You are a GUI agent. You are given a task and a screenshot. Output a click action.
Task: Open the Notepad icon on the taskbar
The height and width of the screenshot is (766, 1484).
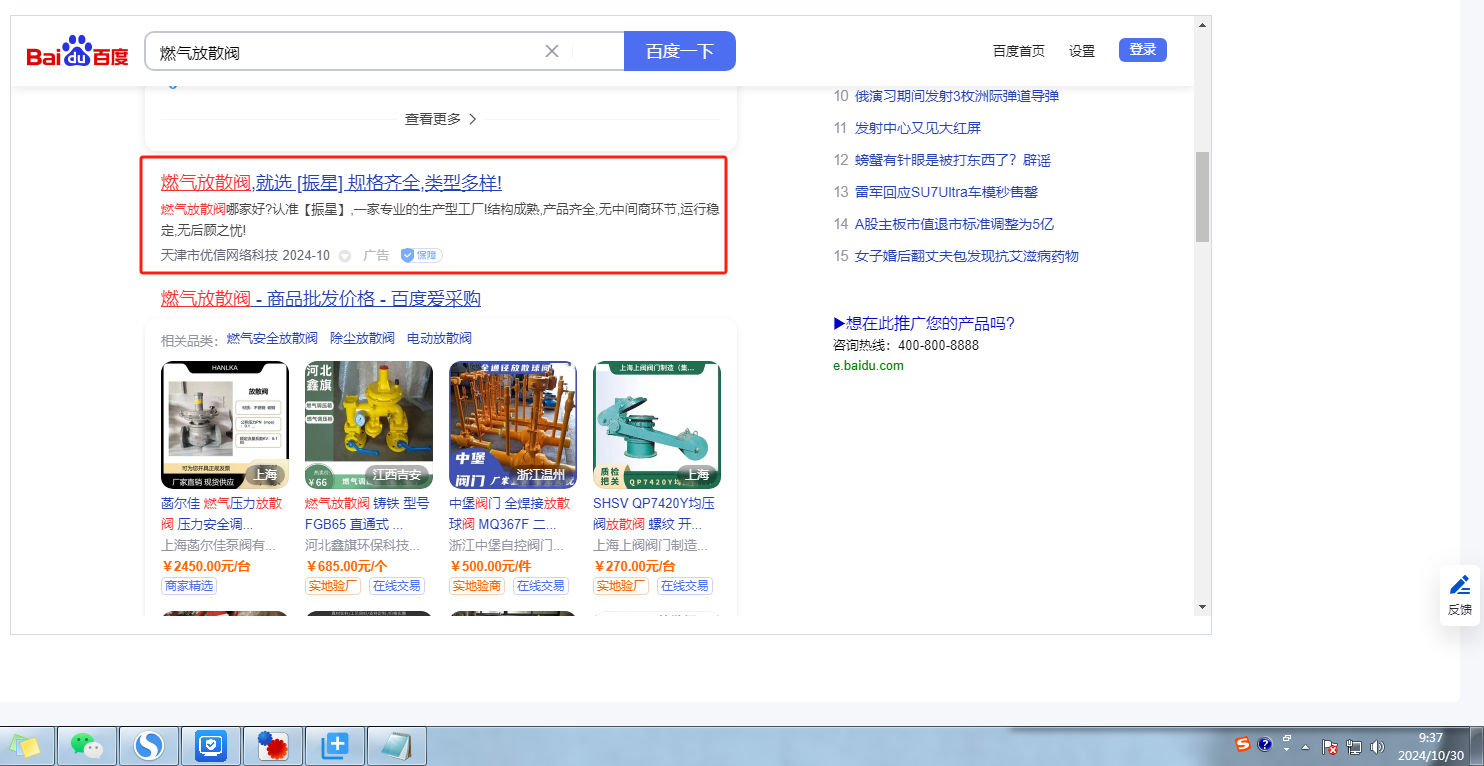coord(397,746)
